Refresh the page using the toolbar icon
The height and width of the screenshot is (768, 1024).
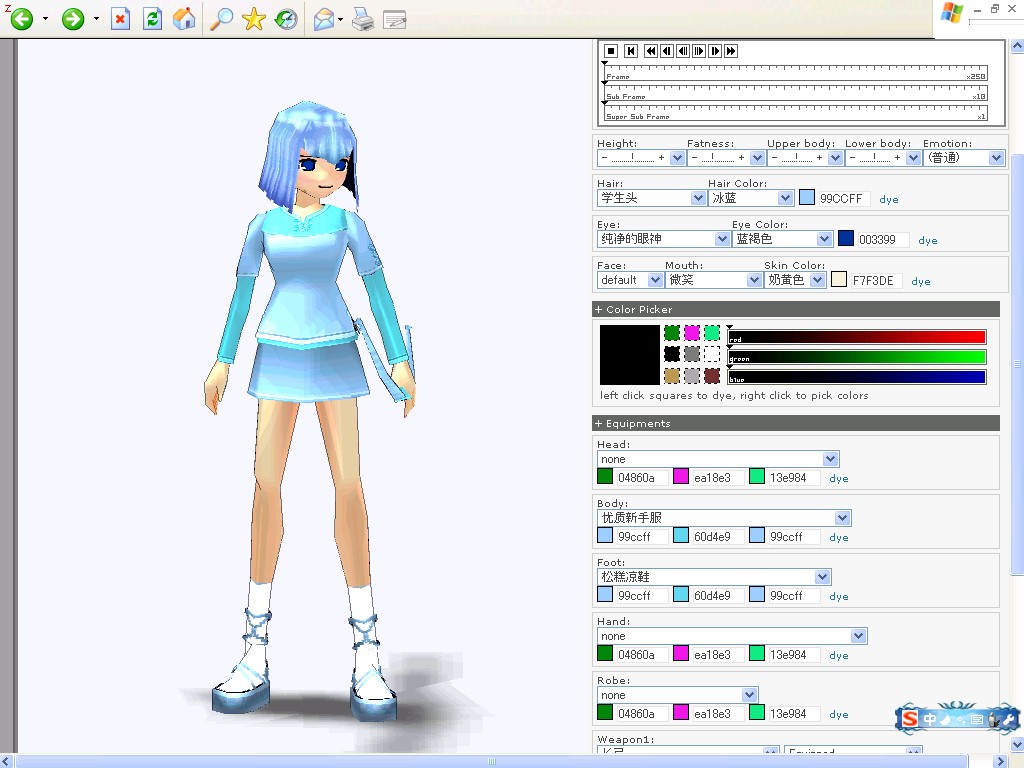click(152, 19)
